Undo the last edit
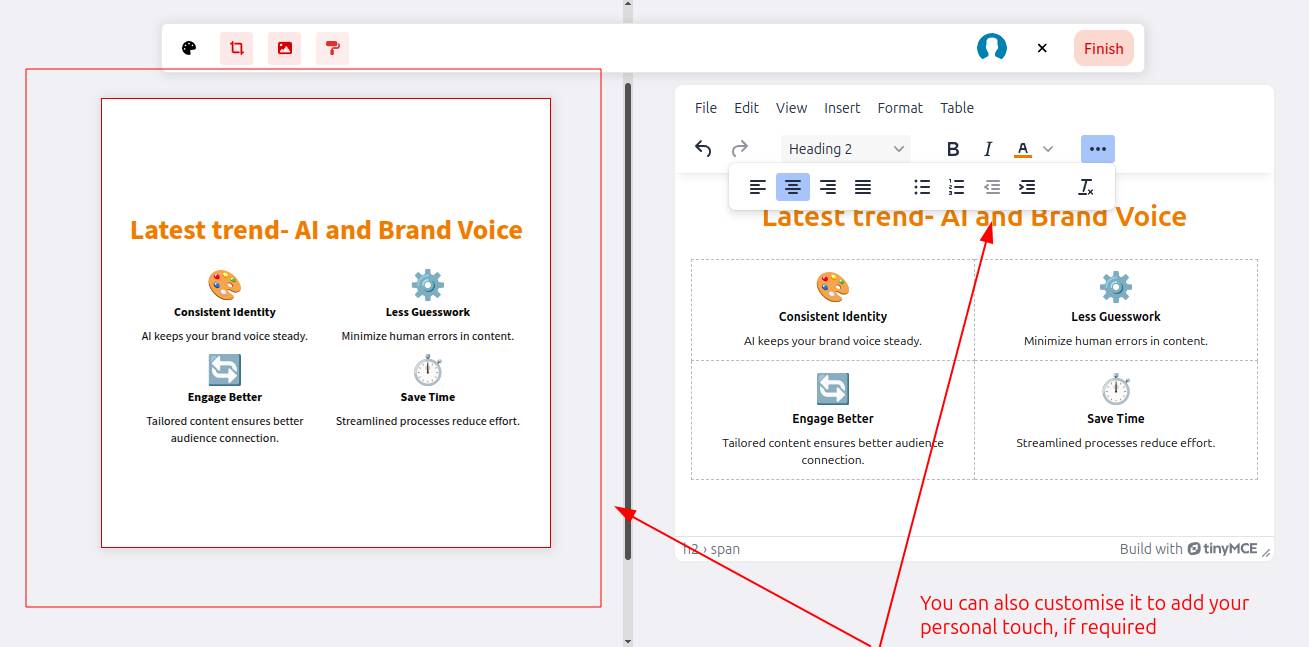This screenshot has width=1309, height=647. point(703,149)
